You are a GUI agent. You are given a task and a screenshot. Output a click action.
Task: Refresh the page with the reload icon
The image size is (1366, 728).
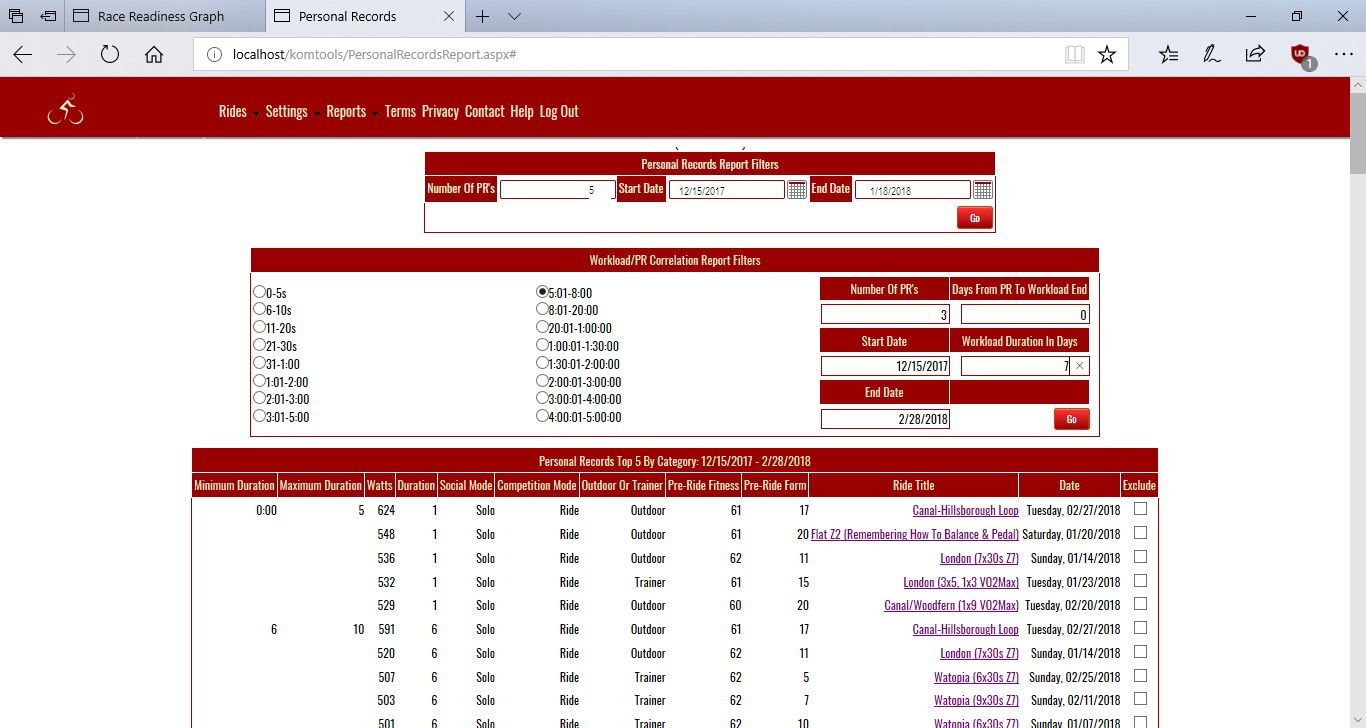110,55
